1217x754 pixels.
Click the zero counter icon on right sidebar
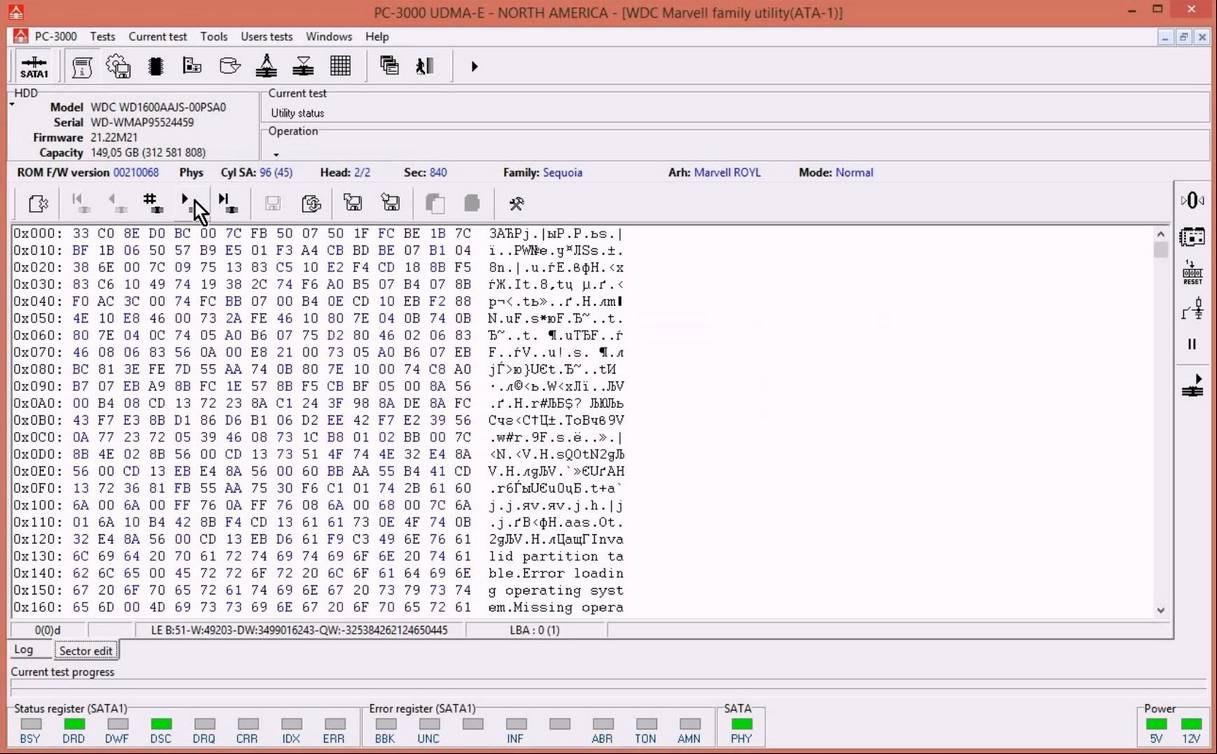[1192, 201]
